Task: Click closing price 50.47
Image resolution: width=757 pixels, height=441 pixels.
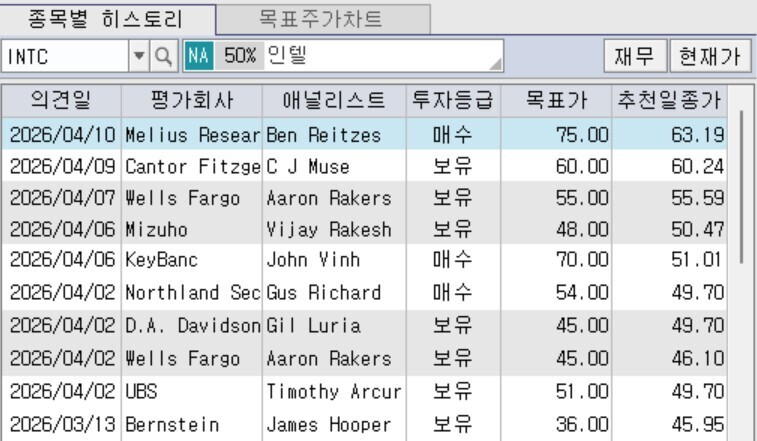Action: [x=698, y=229]
